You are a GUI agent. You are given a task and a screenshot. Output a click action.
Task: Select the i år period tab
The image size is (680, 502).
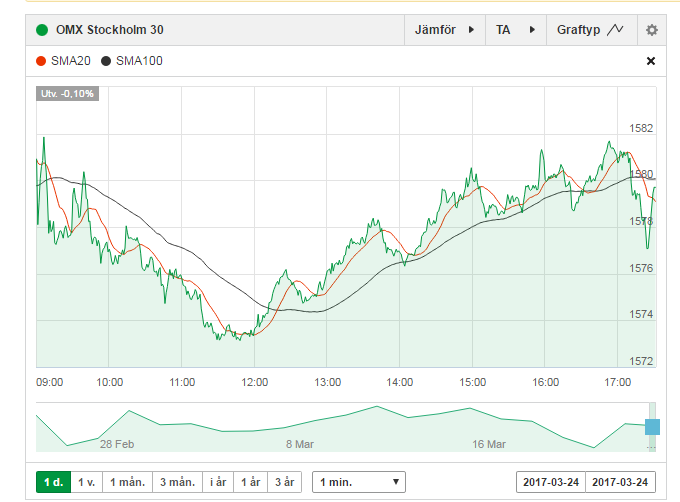[x=218, y=482]
